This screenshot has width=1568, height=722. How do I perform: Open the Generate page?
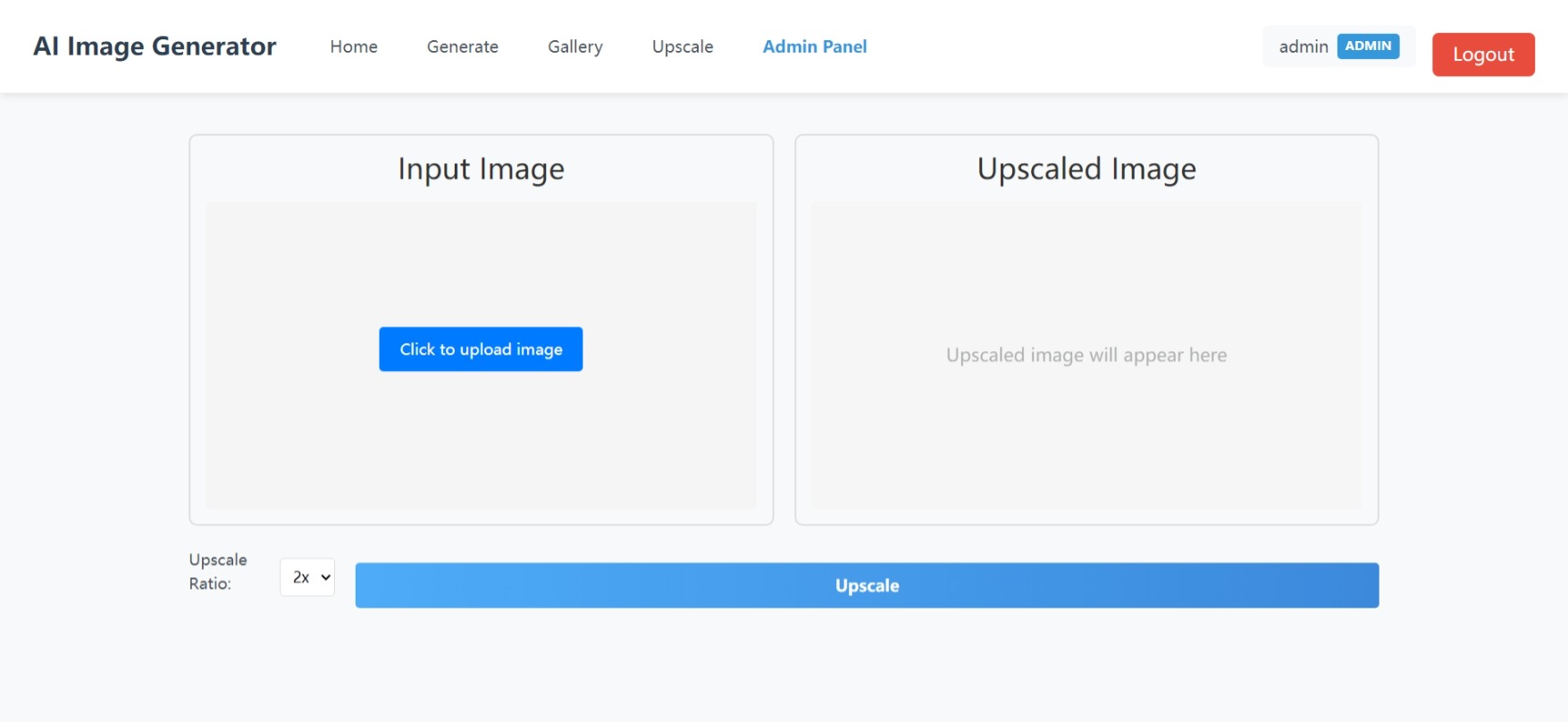(462, 46)
